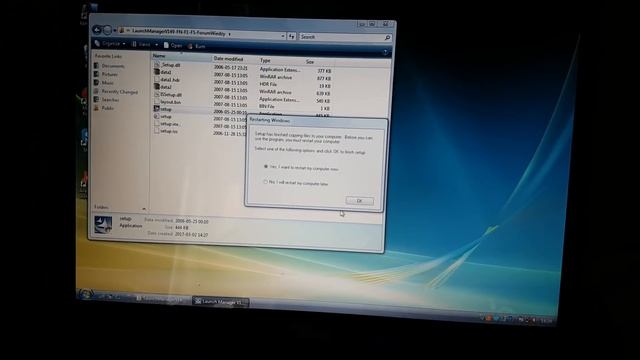640x360 pixels.
Task: Open Help via the question mark icon
Action: pos(384,52)
